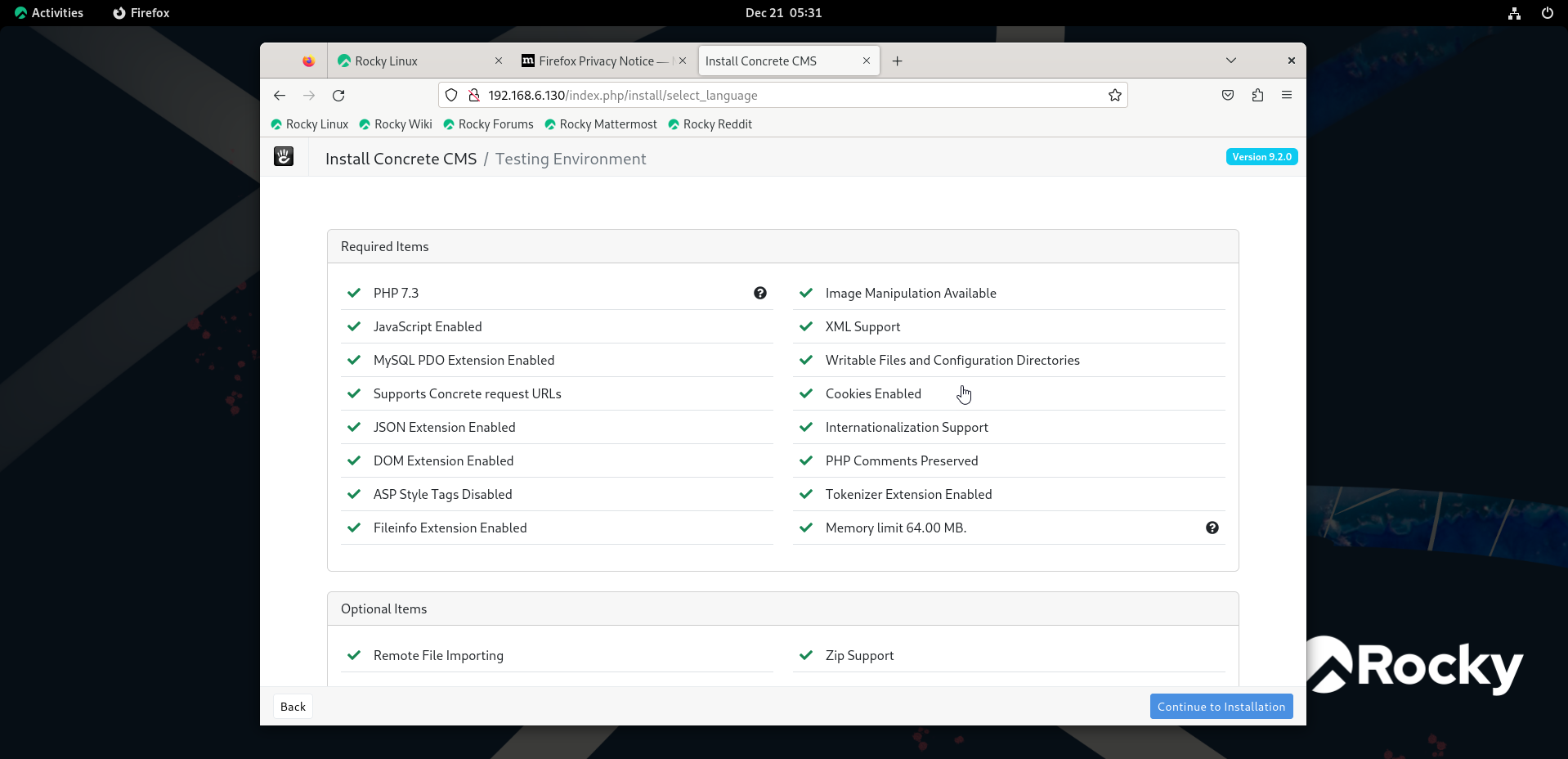Close the Install Concrete CMS tab
1568x759 pixels.
pyautogui.click(x=867, y=61)
